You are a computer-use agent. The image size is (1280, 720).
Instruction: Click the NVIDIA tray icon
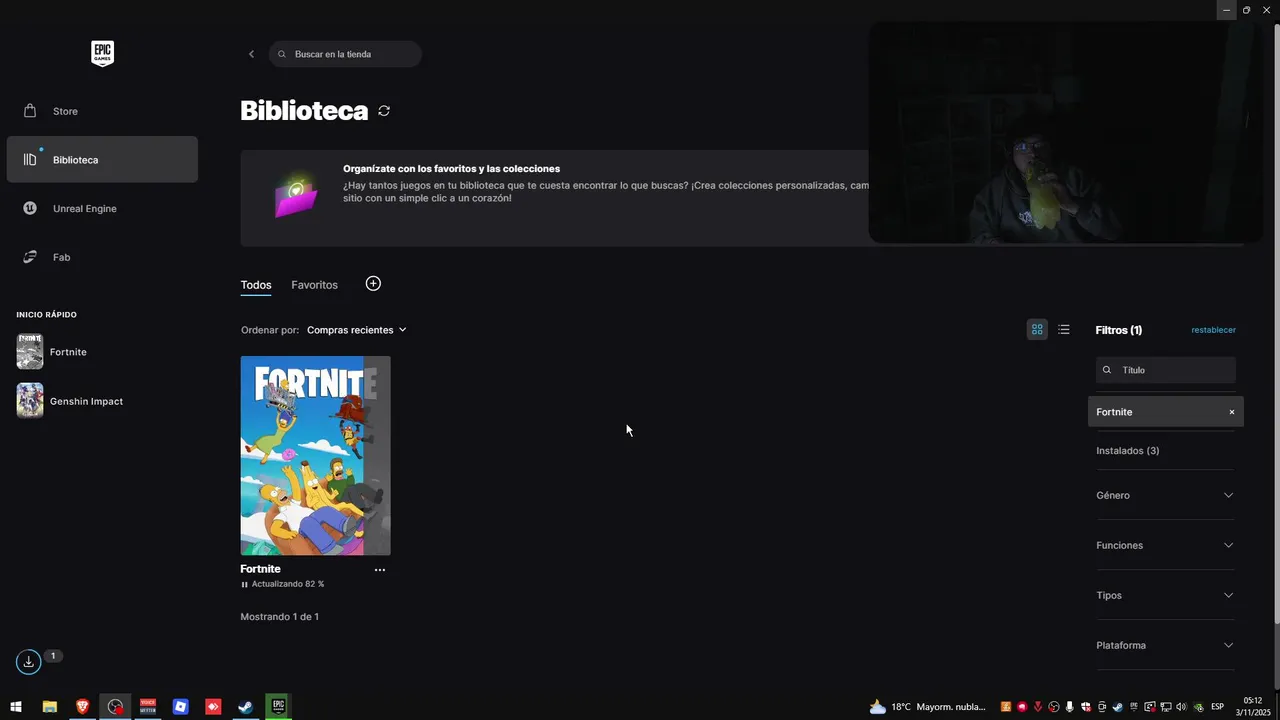[1198, 707]
